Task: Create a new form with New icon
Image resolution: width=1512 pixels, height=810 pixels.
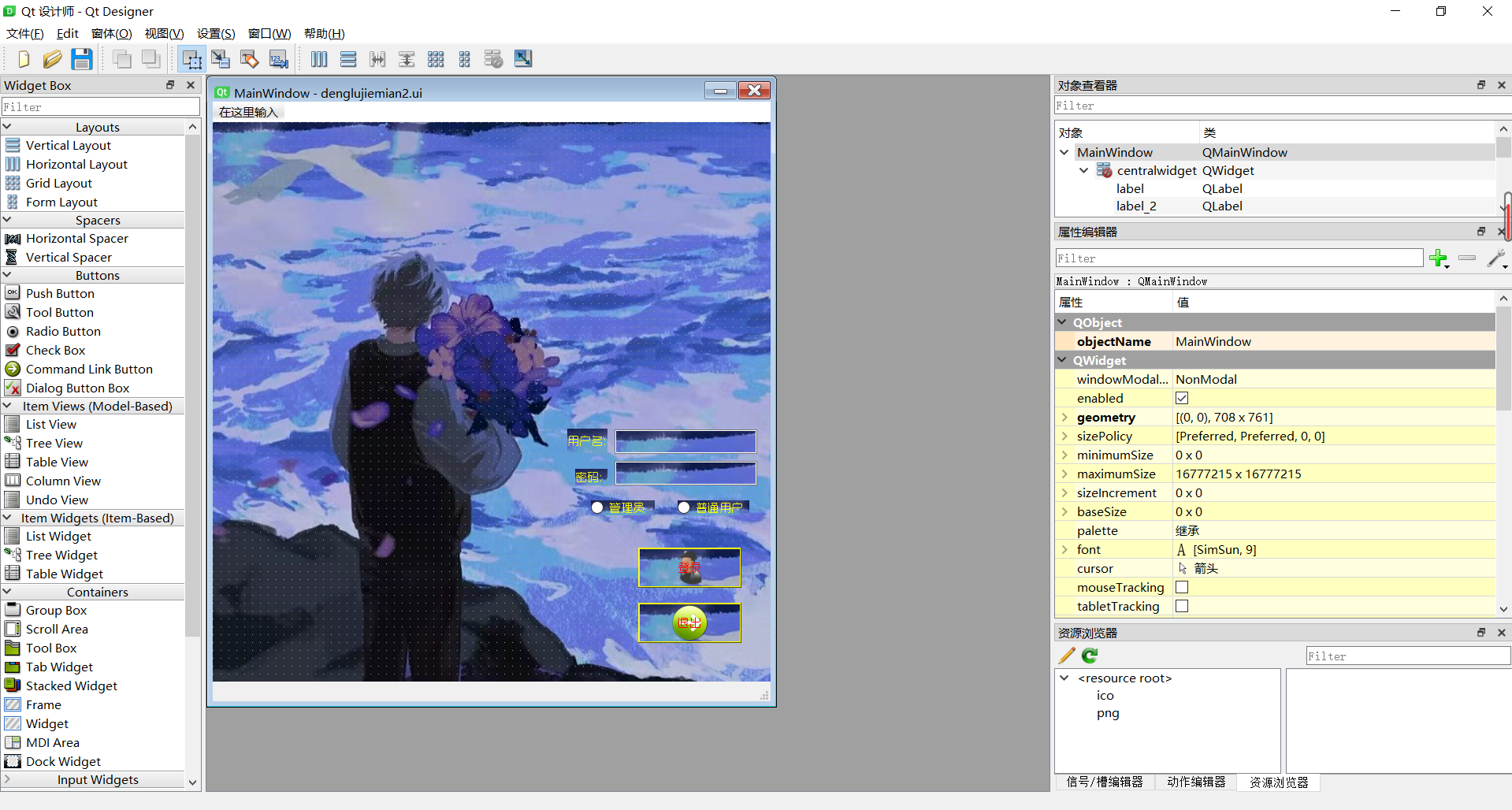Action: (x=24, y=59)
